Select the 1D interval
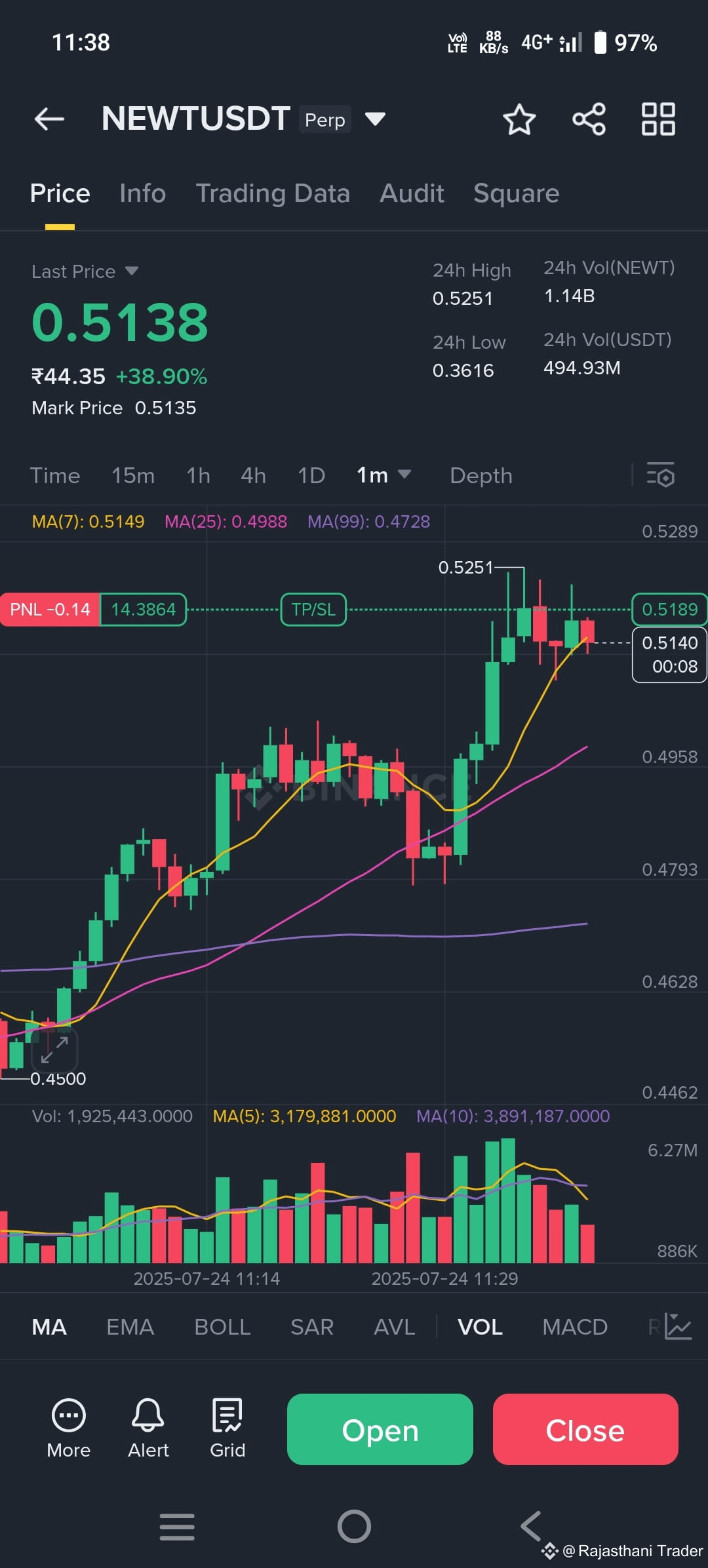Viewport: 708px width, 1568px height. [x=311, y=475]
